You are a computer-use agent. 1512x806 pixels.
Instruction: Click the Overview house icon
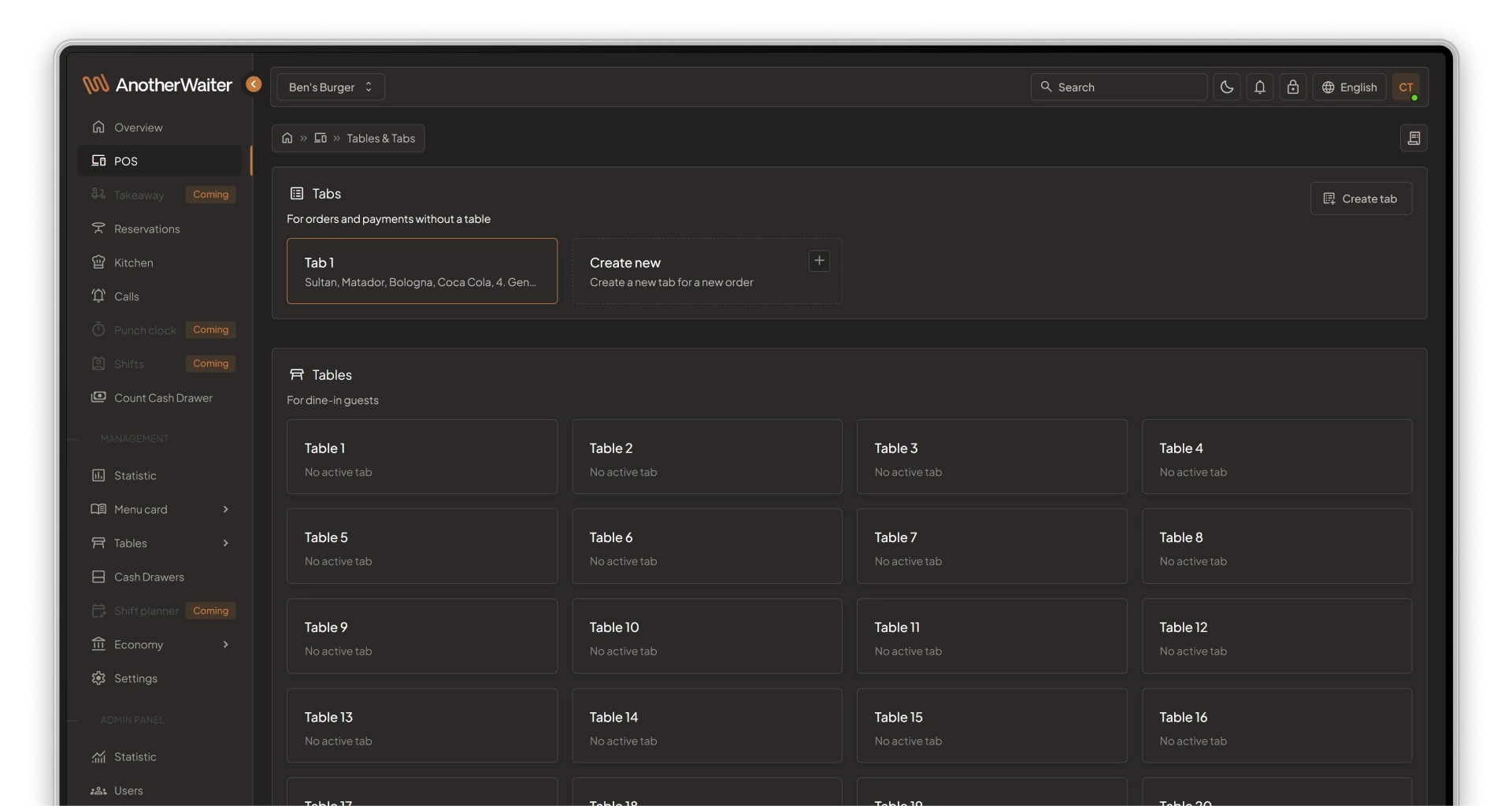[98, 127]
